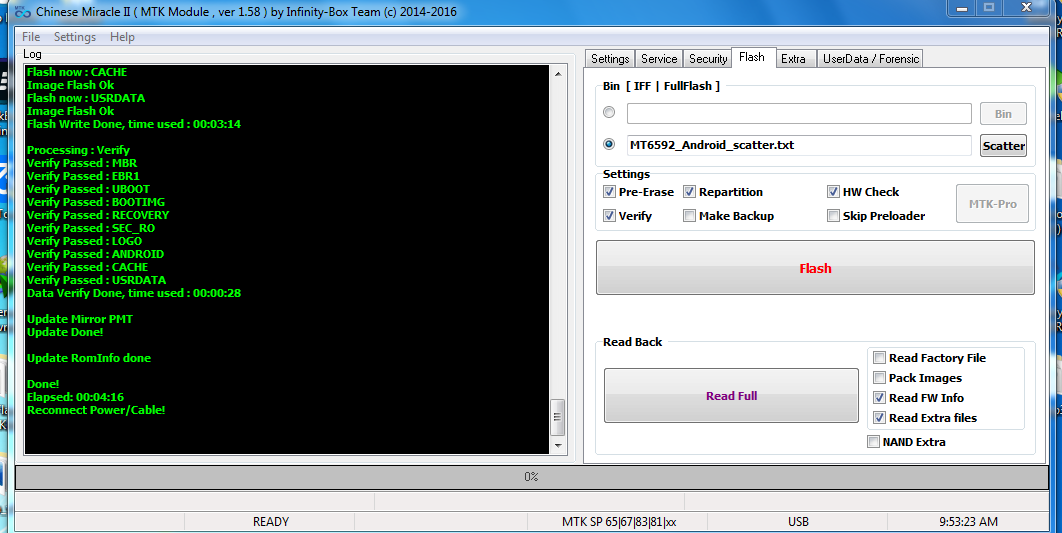The image size is (1062, 533).
Task: Click the 'Verify Passed : USRDATA' log line
Action: (x=96, y=280)
